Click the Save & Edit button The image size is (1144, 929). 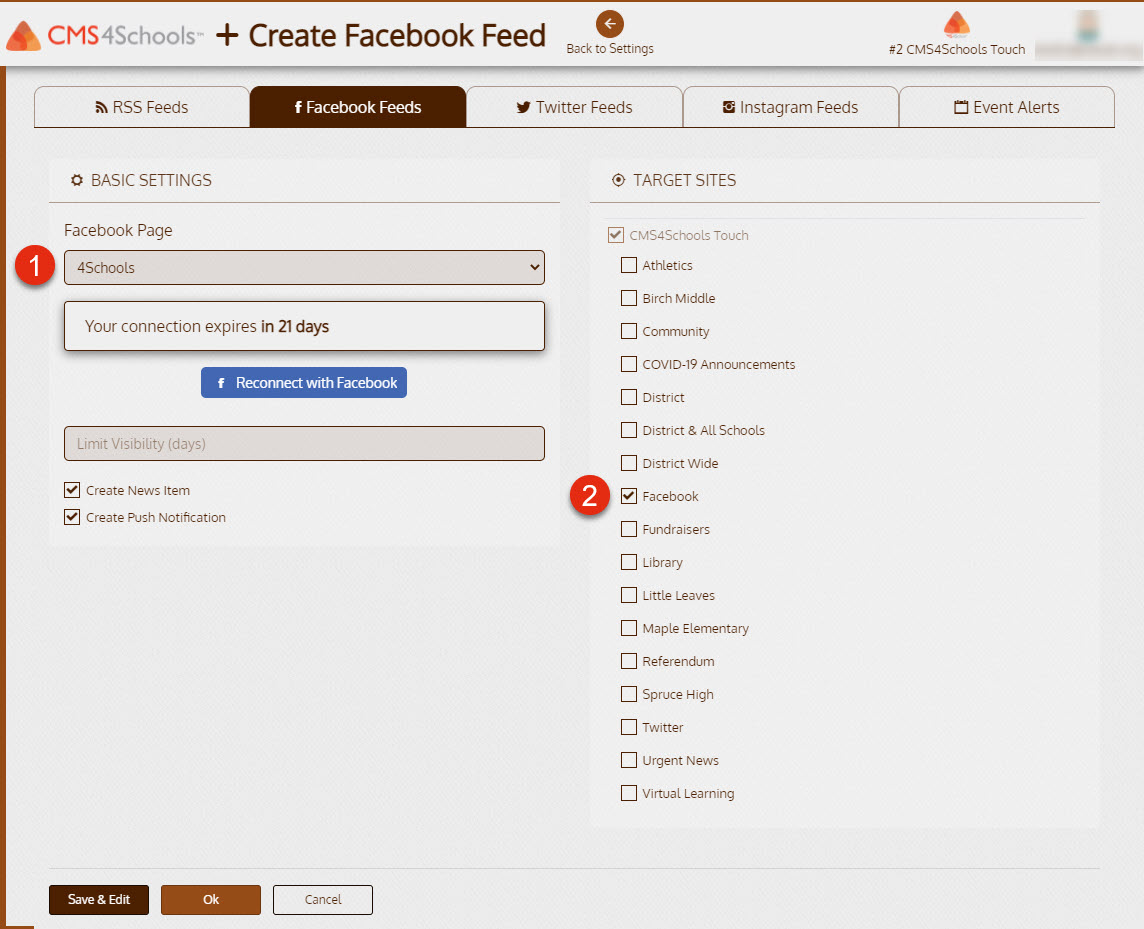tap(98, 900)
